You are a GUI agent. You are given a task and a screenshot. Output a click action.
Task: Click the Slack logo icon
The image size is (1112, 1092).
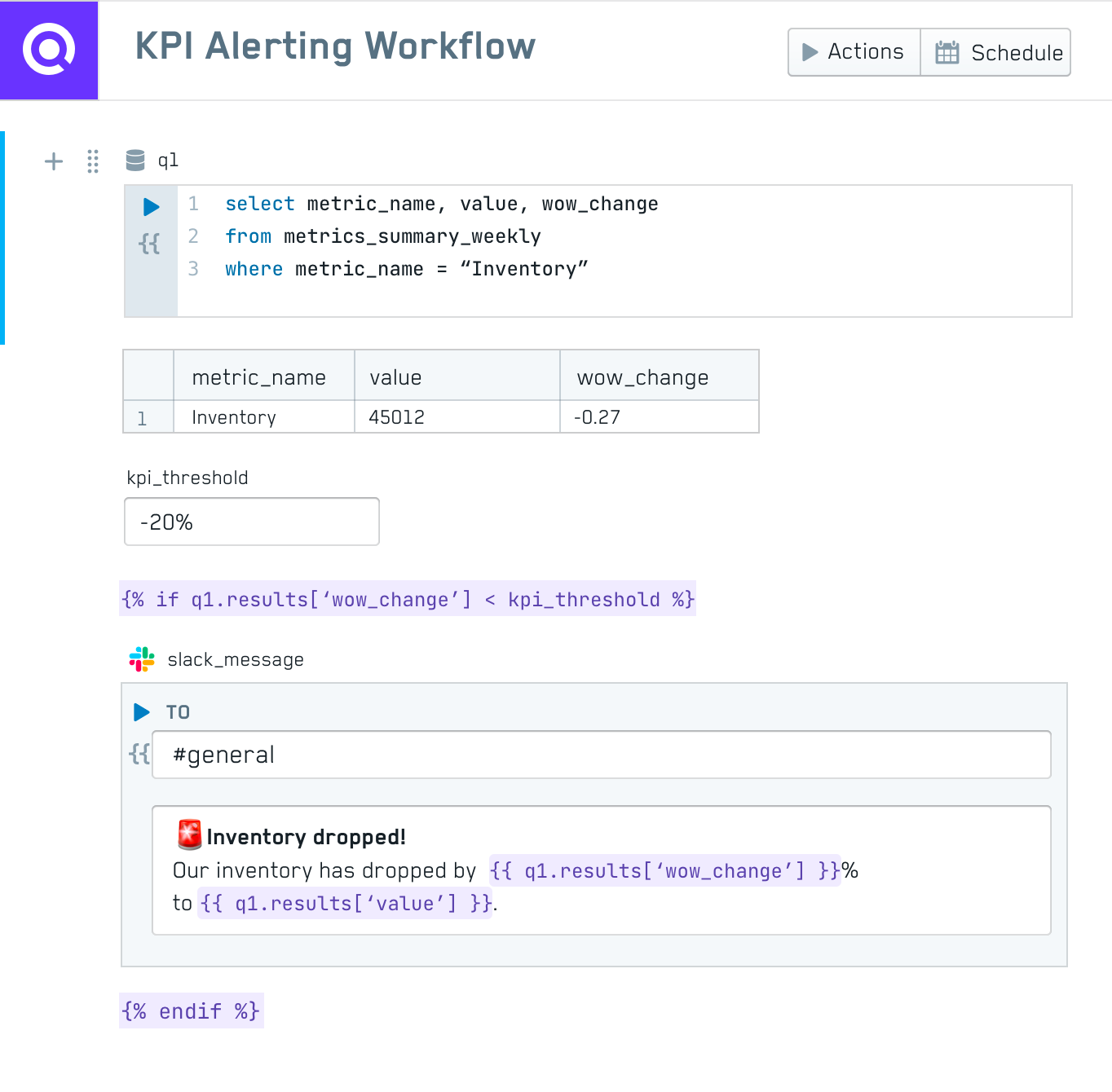pyautogui.click(x=142, y=659)
